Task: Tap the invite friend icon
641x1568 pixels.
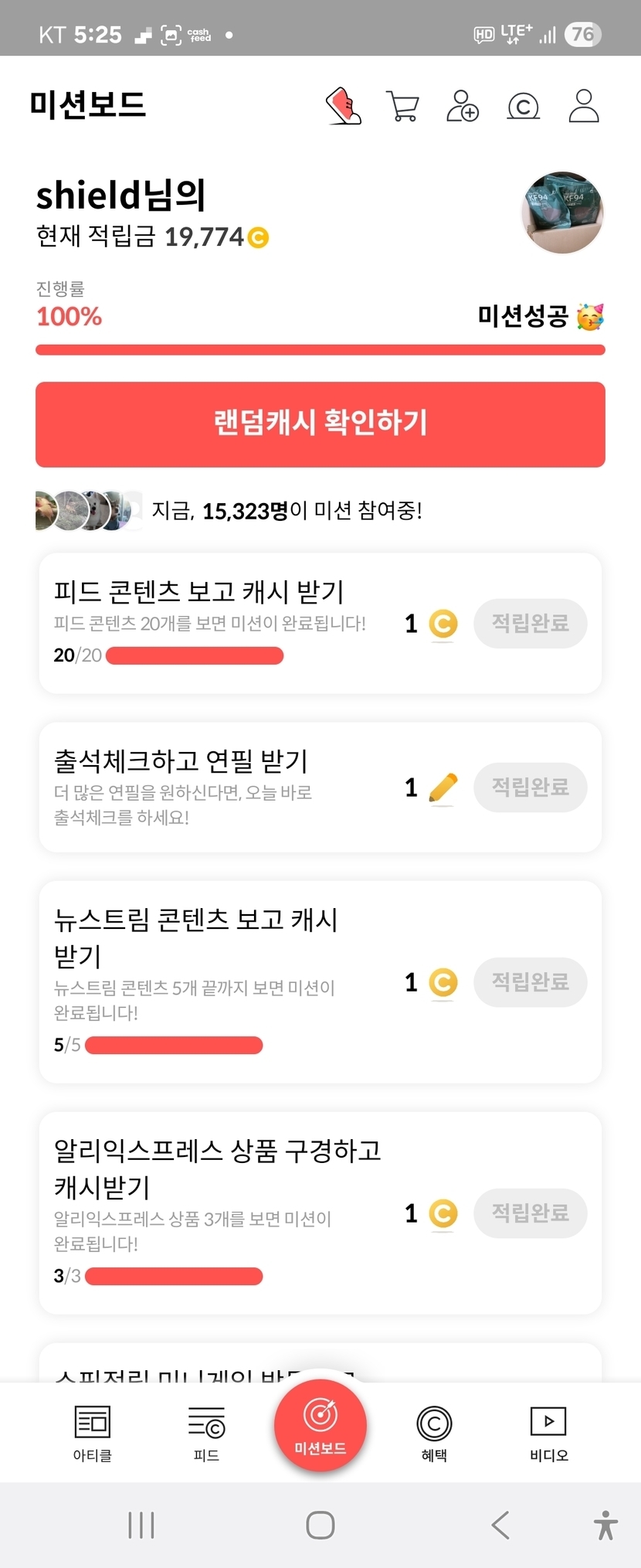Action: [463, 106]
